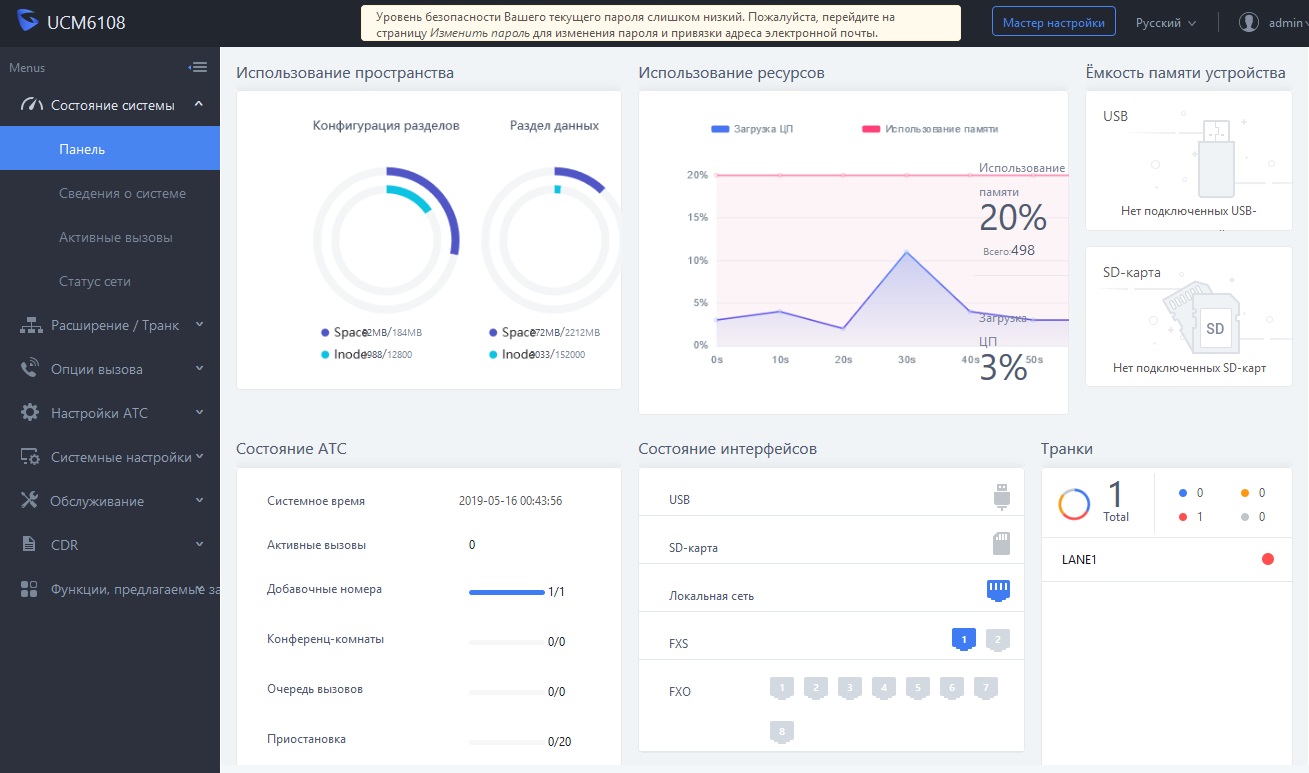
Task: Click the SD card icon in interface status
Action: pyautogui.click(x=1001, y=543)
